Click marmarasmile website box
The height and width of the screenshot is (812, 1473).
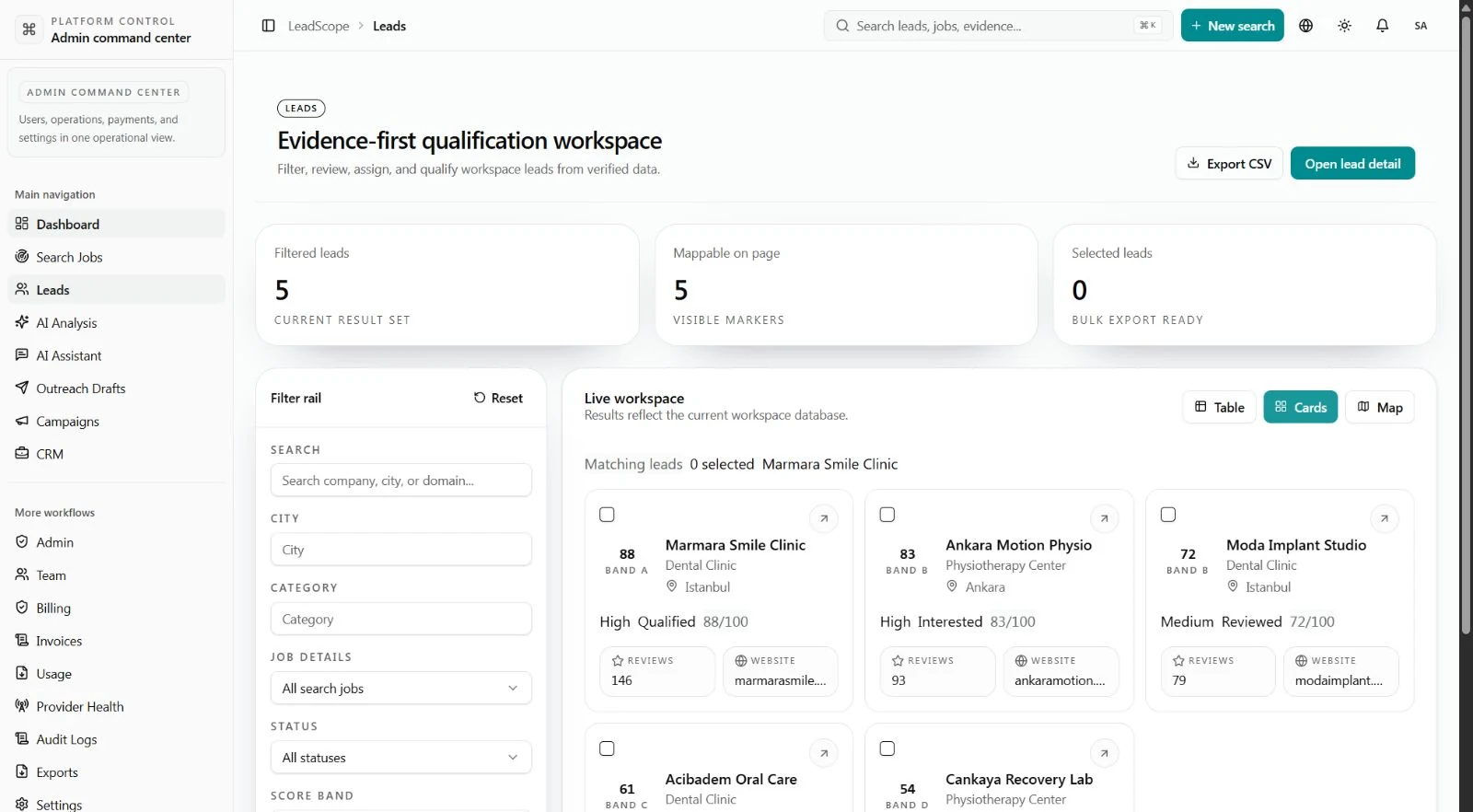tap(780, 671)
